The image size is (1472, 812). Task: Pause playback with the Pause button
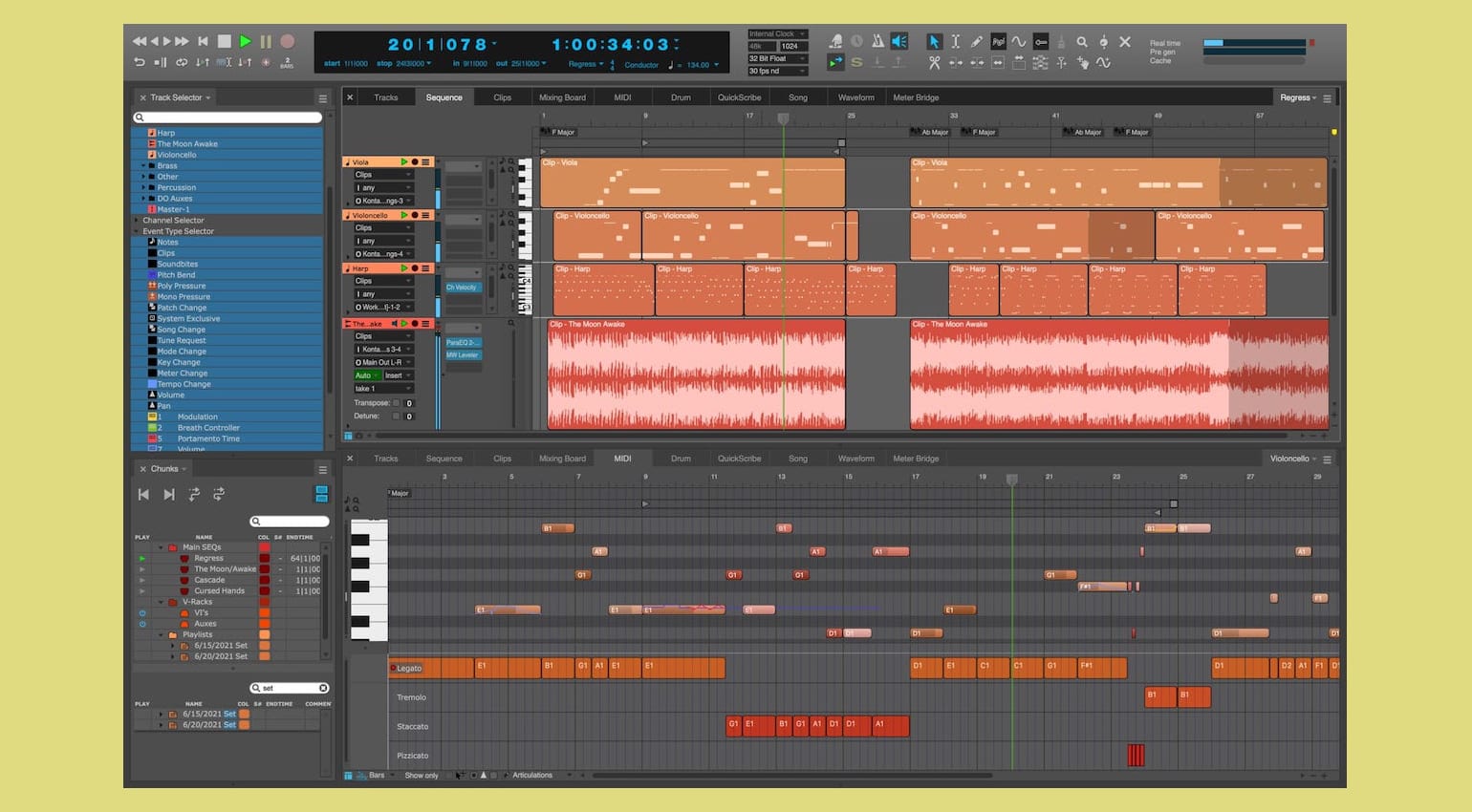[x=266, y=41]
